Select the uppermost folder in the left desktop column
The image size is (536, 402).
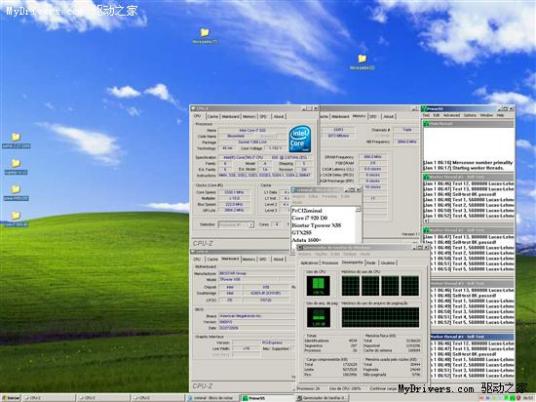(16, 141)
